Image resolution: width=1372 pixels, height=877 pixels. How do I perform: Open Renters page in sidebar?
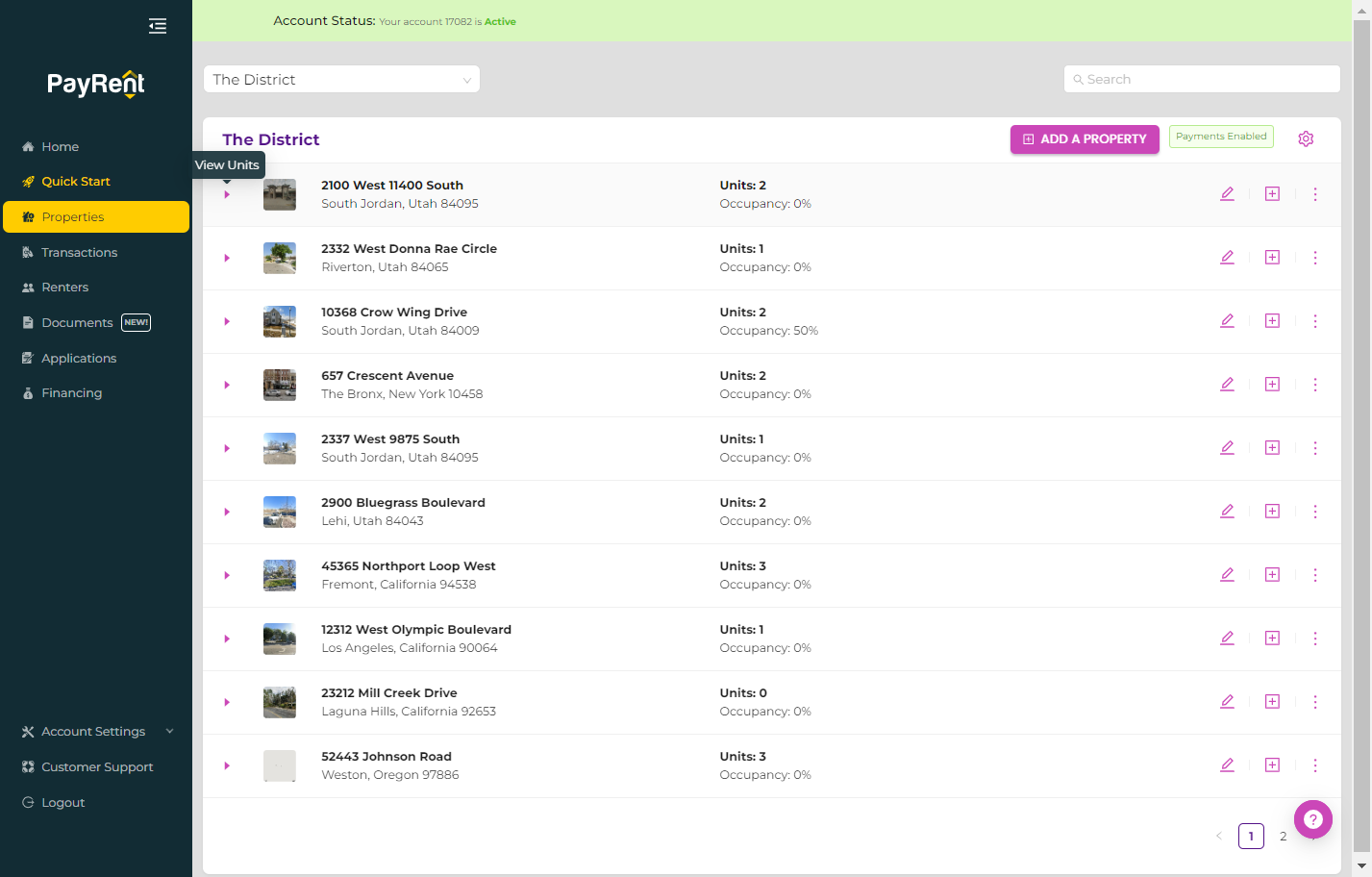(x=96, y=288)
